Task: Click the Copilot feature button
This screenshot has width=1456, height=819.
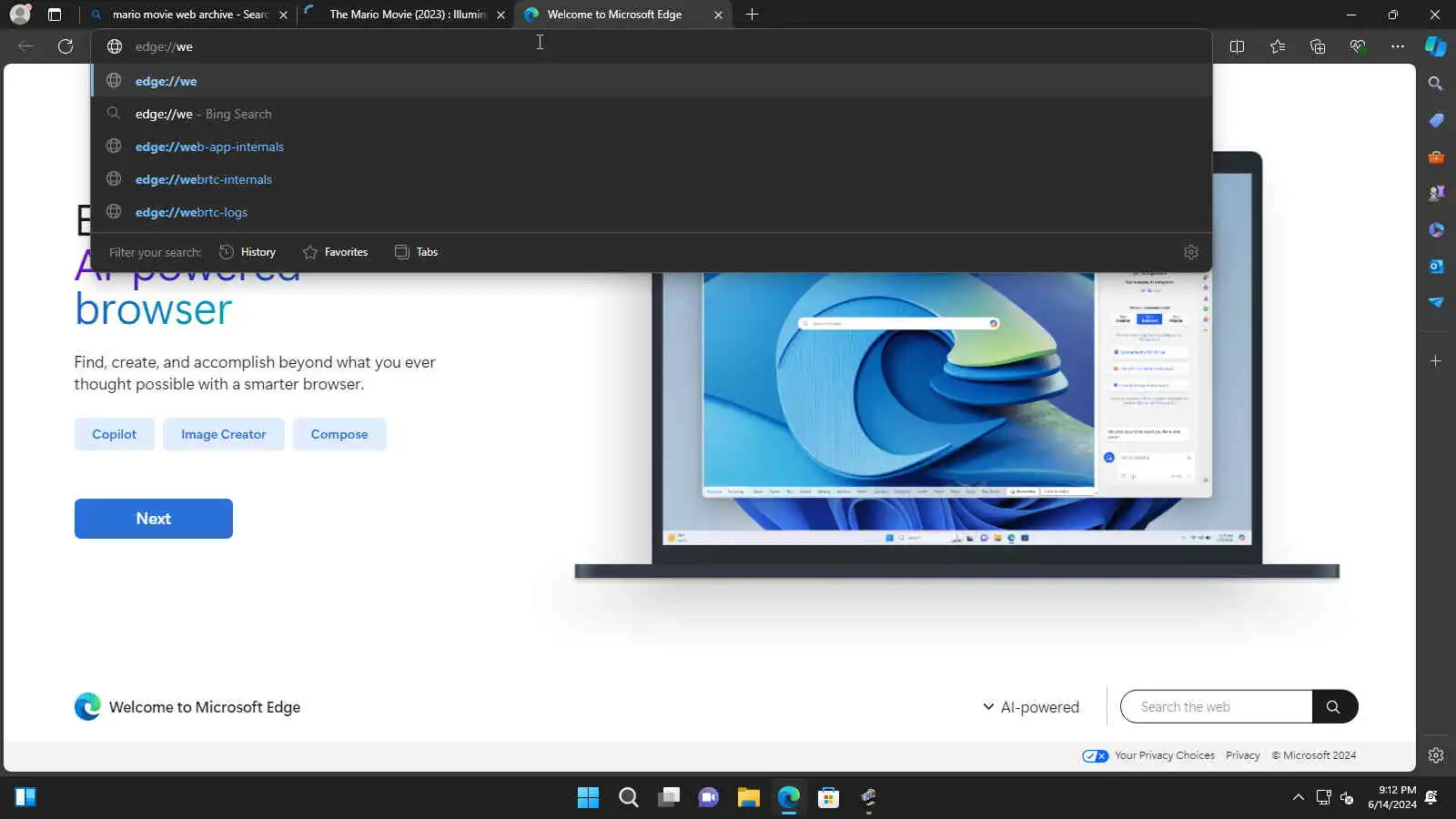Action: (115, 434)
